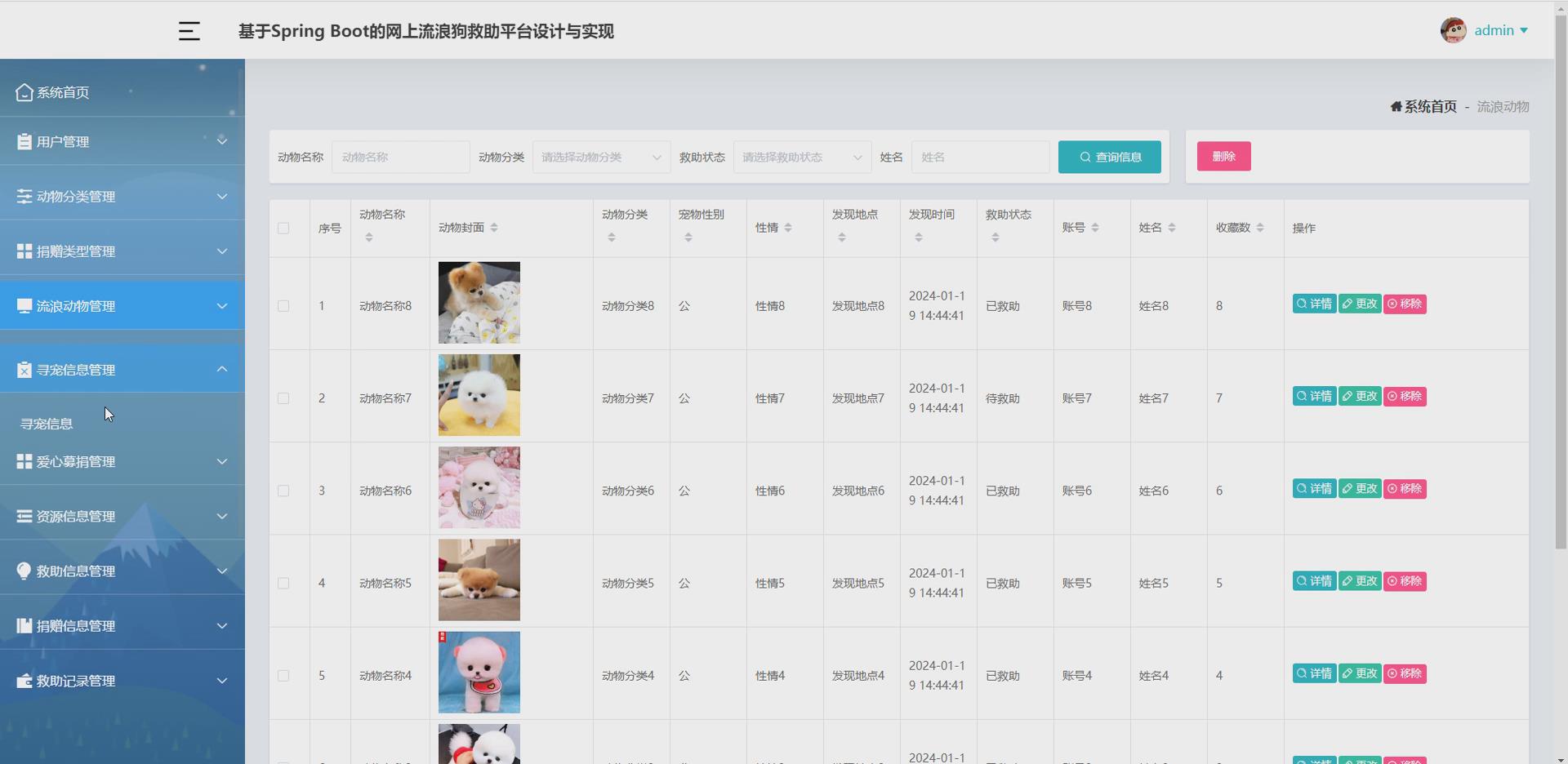Click the 系统首页 home icon in sidebar

click(x=24, y=92)
